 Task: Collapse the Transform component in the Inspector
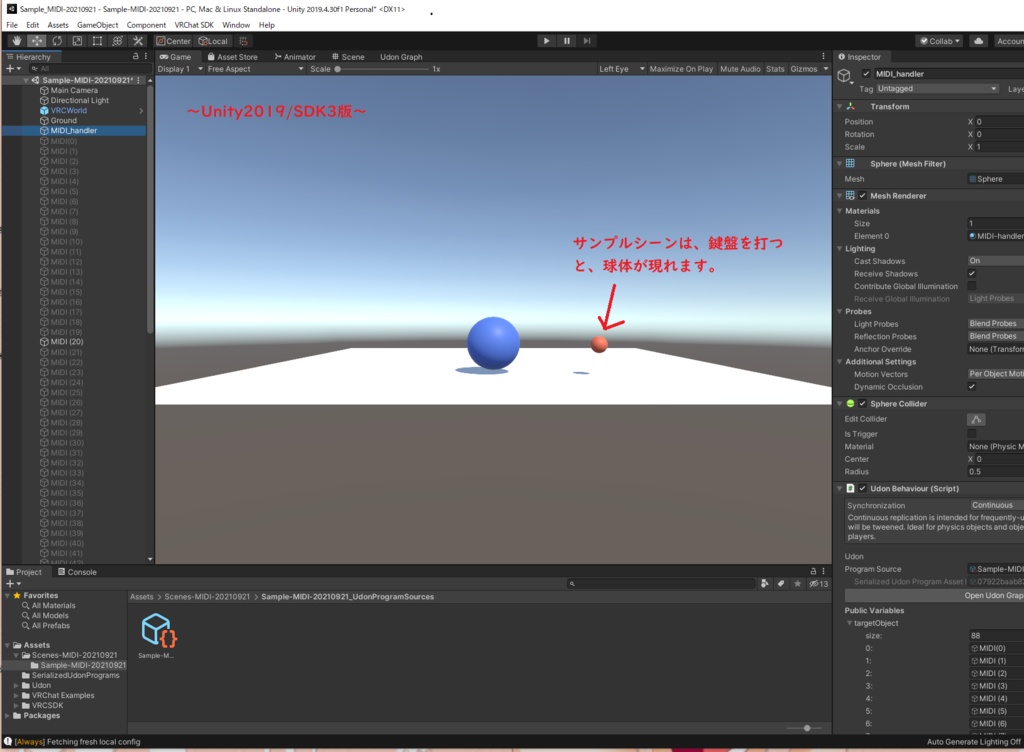839,106
